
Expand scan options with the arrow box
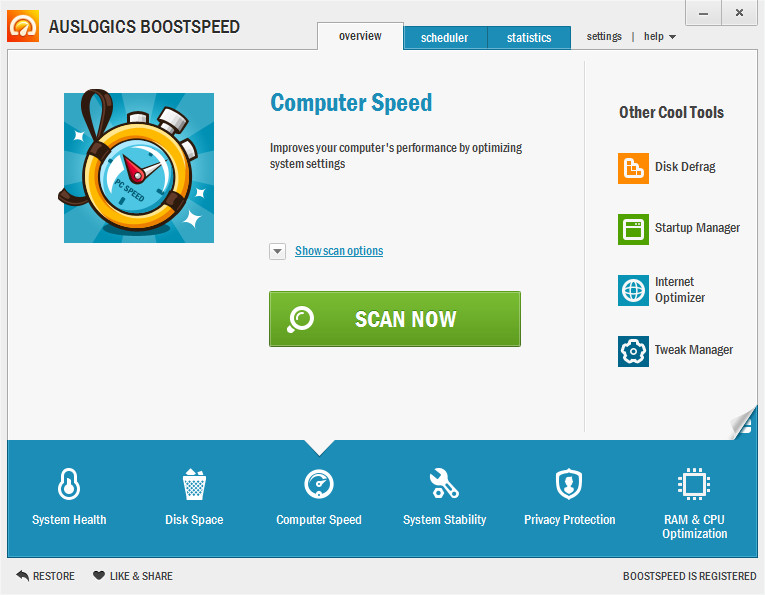[278, 252]
